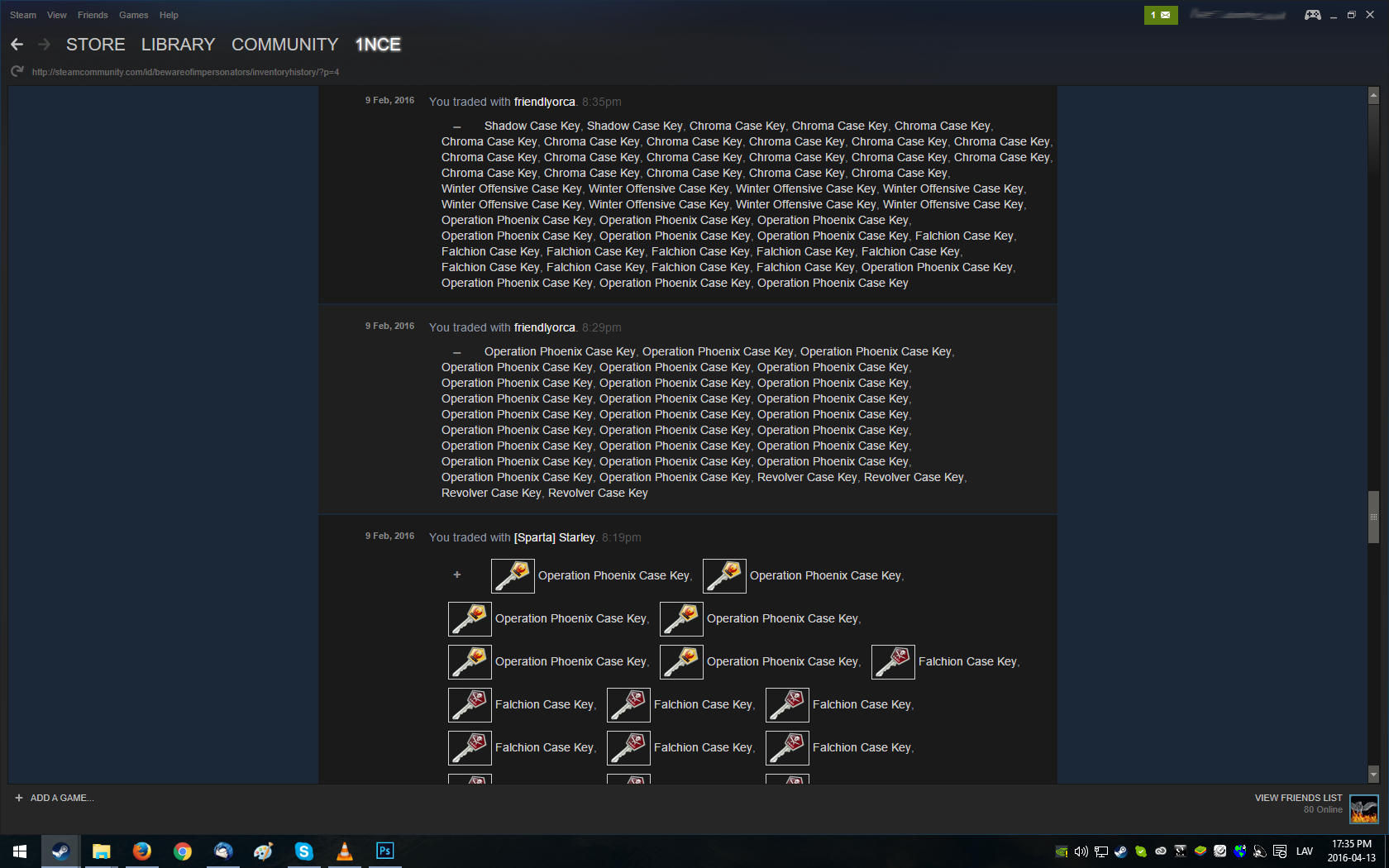Click the friends list avatar image
Image resolution: width=1389 pixels, height=868 pixels.
(1363, 808)
